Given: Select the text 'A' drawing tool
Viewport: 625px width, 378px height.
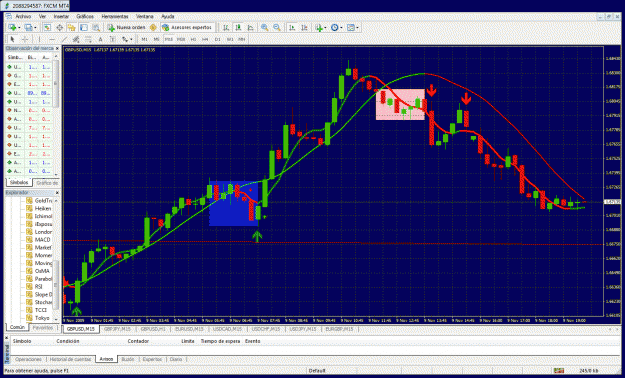Looking at the screenshot, I should (x=100, y=39).
